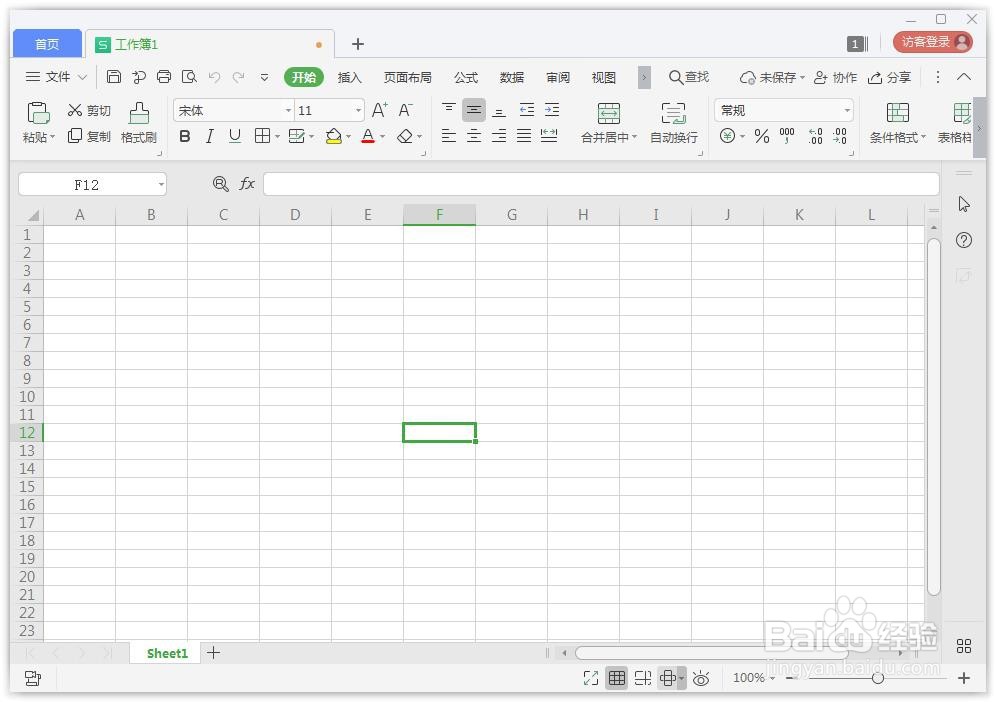This screenshot has width=996, height=702.
Task: Click 访客登录 login button
Action: tap(932, 42)
